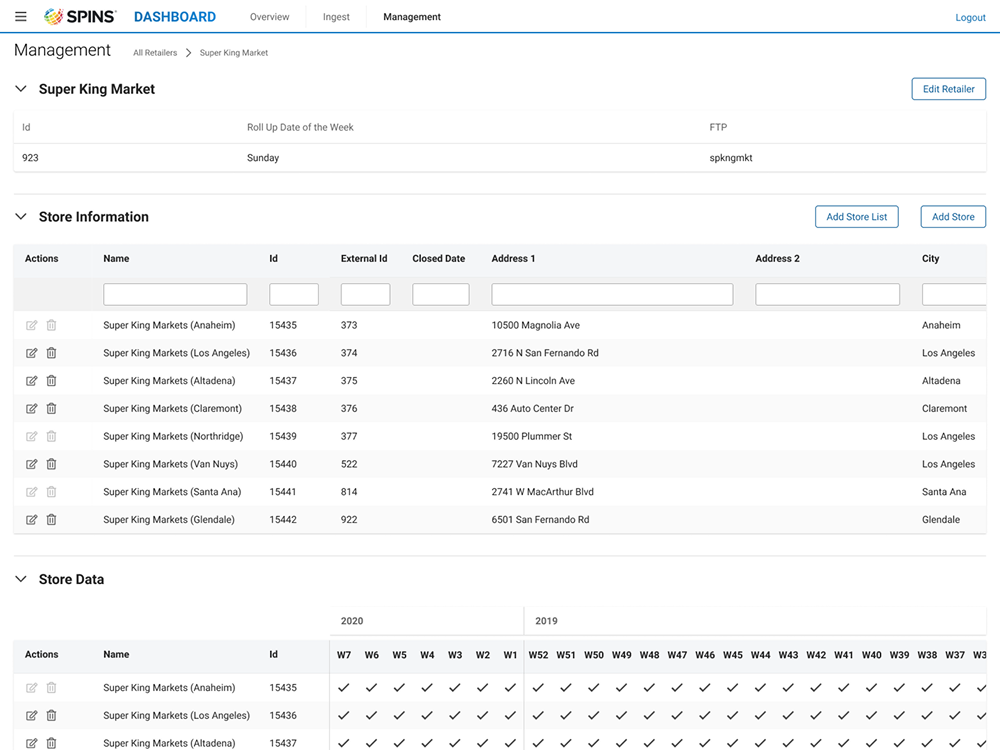
Task: Collapse the Super King Market section
Action: click(x=21, y=89)
